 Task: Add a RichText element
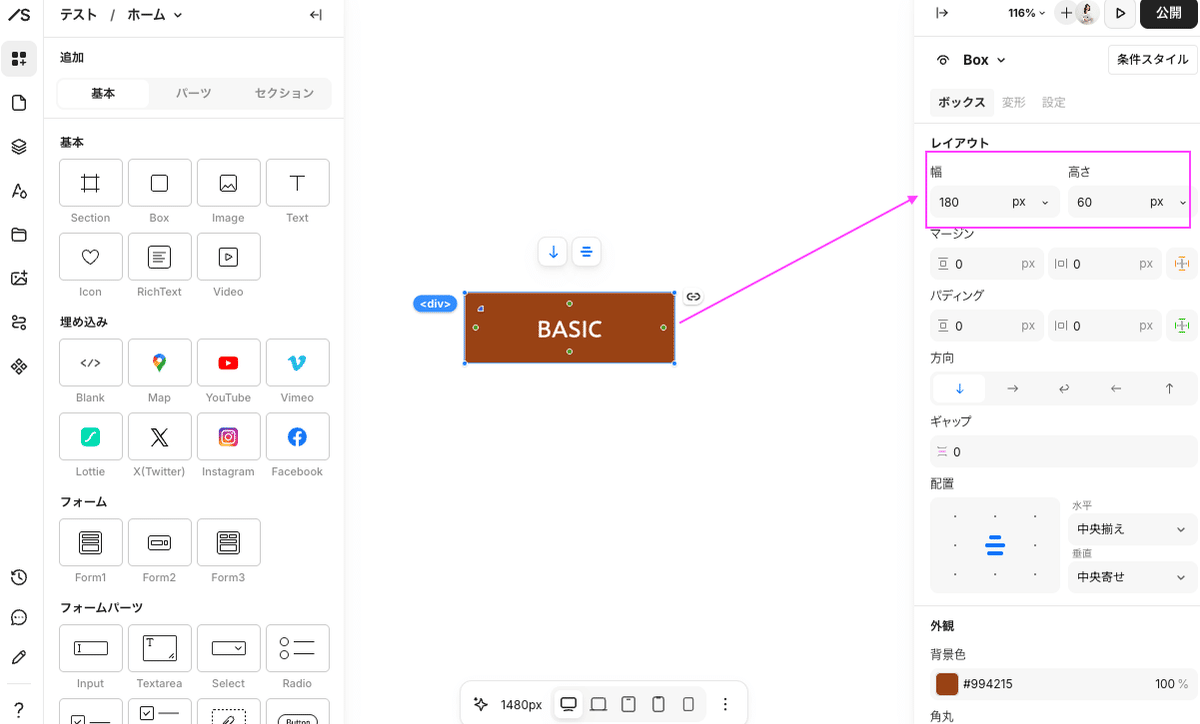point(160,257)
